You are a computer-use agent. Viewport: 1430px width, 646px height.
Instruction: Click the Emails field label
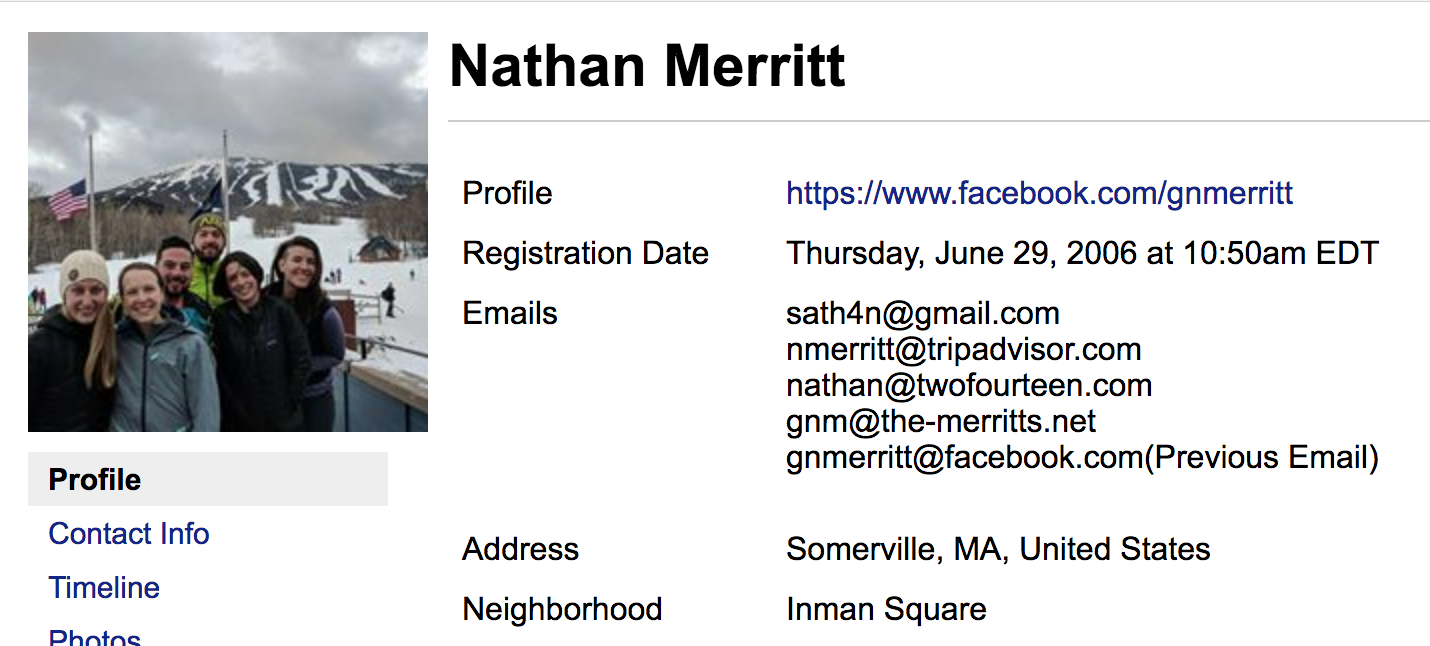point(510,313)
